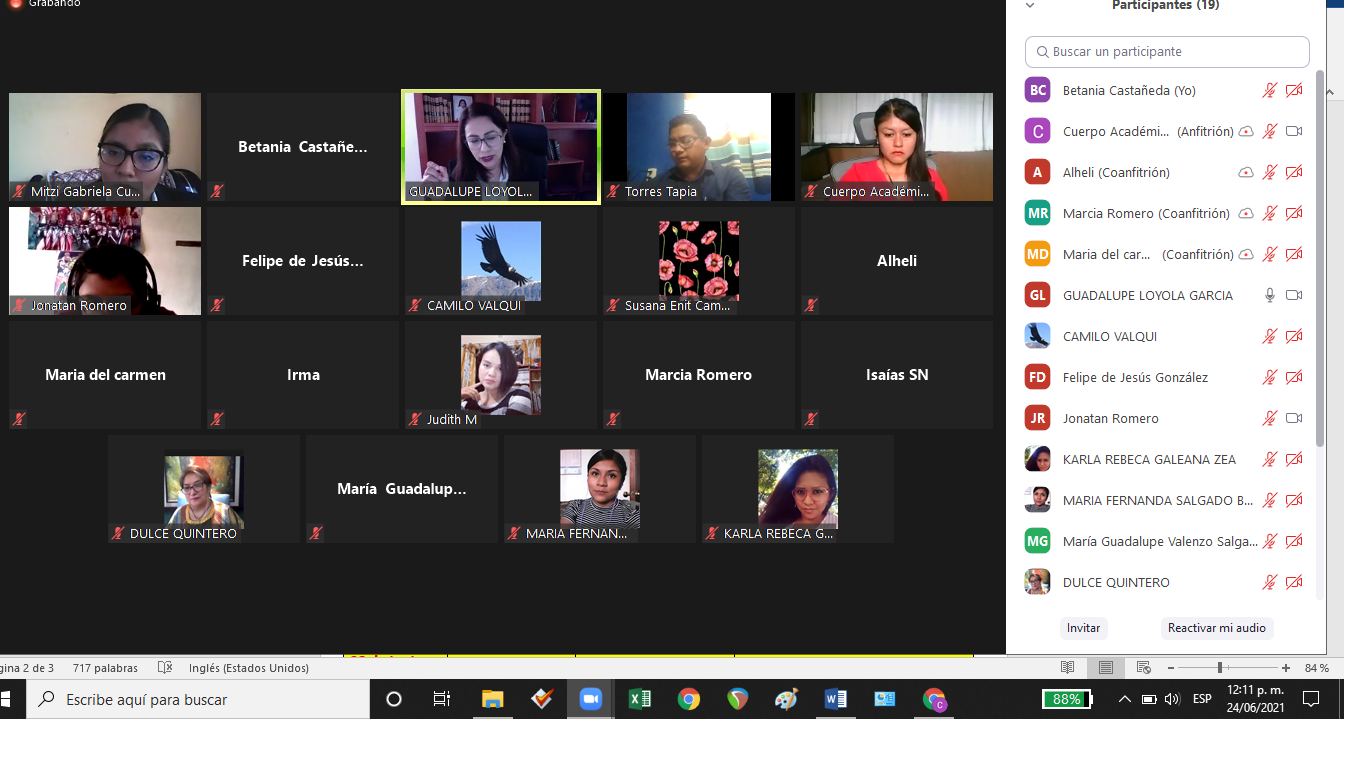
Task: Open Excel from the Windows taskbar
Action: pos(640,700)
